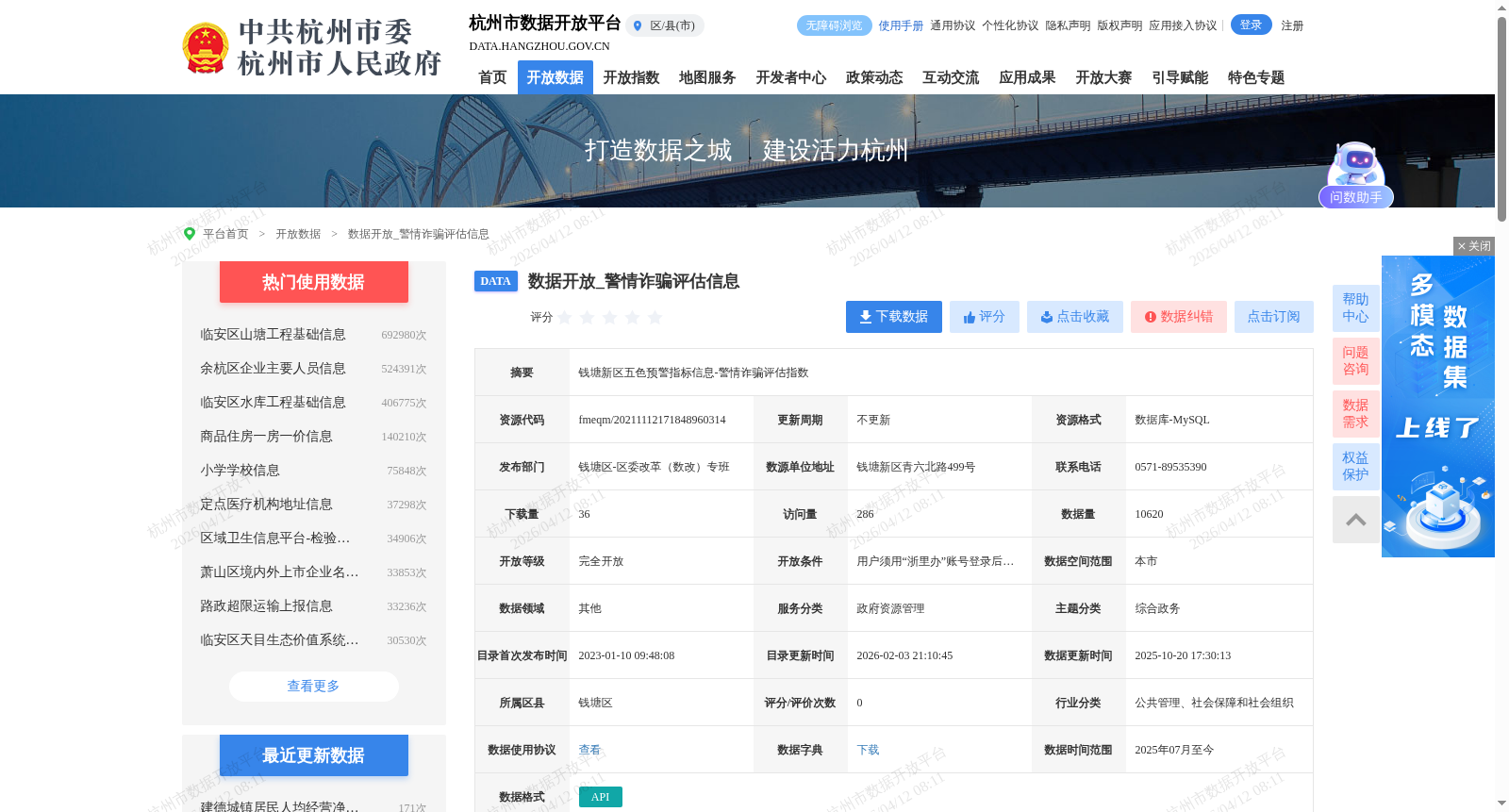
Task: Click the page vertical scrollbar
Action: 1501,119
